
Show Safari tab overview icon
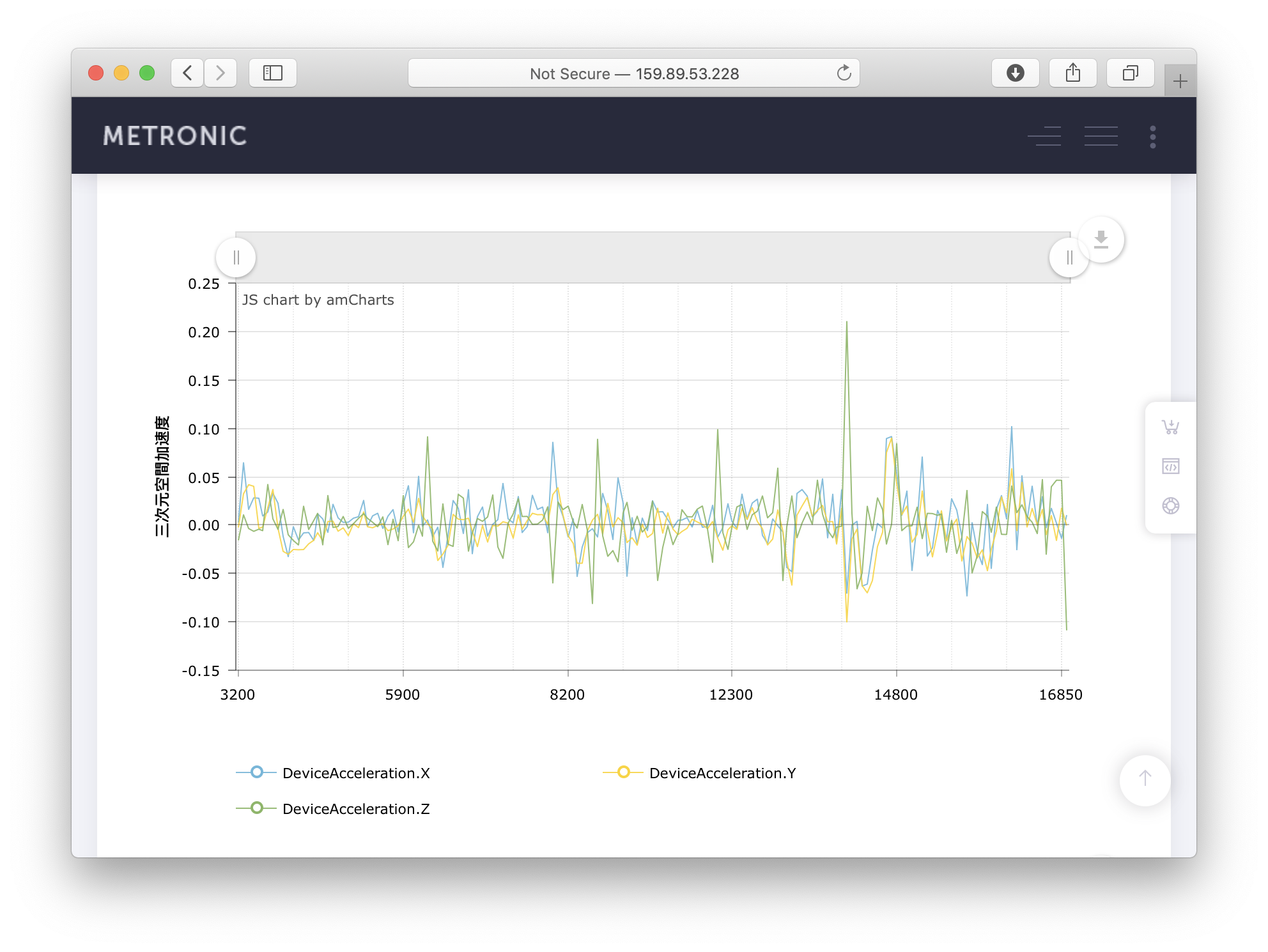(1130, 73)
